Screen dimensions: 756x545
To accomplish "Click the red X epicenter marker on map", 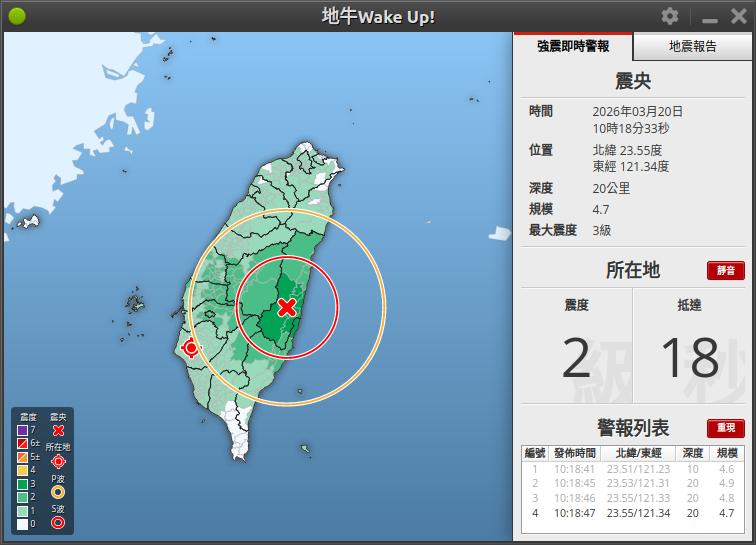I will pos(287,307).
